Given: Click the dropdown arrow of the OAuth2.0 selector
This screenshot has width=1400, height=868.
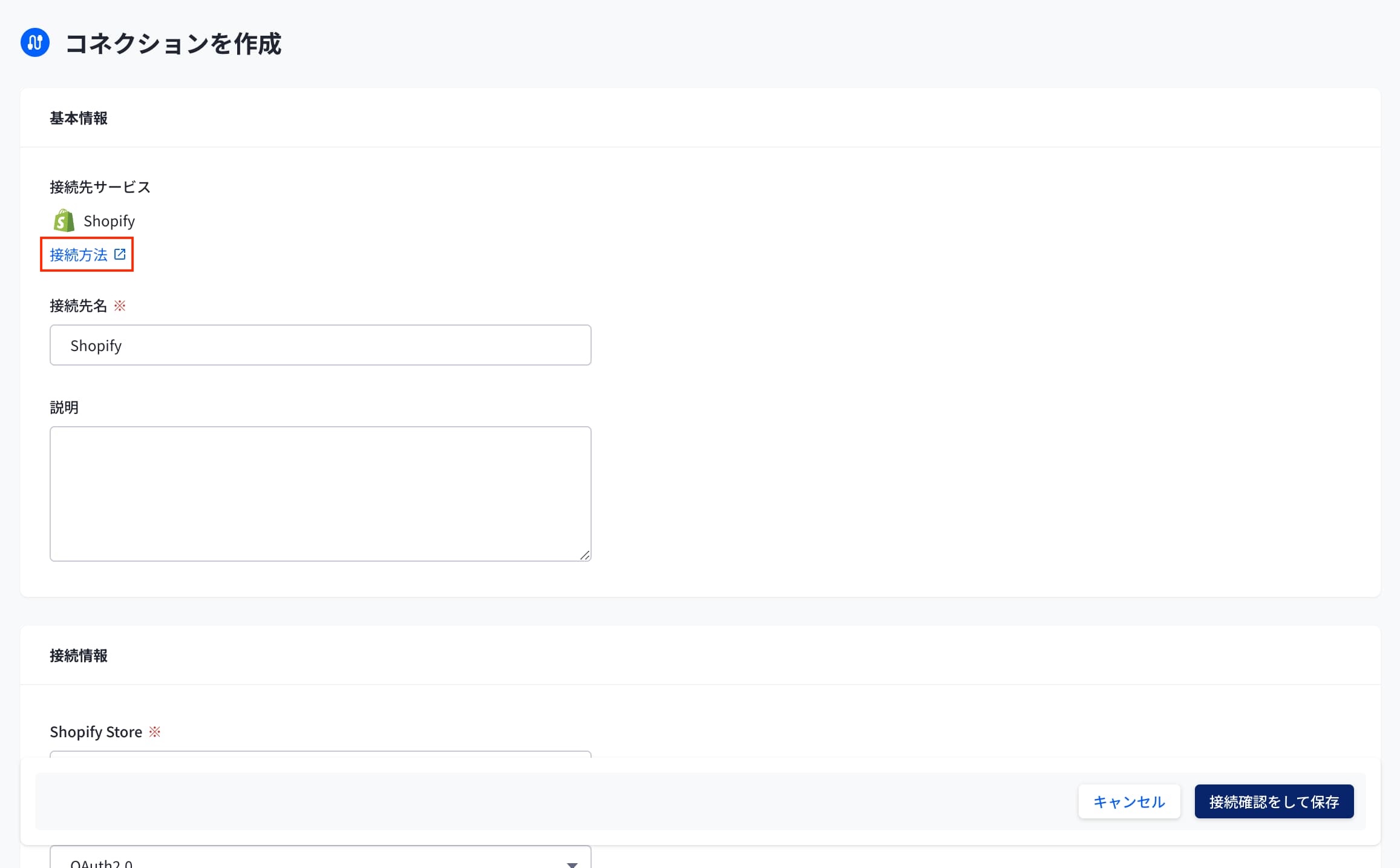Looking at the screenshot, I should tap(572, 864).
